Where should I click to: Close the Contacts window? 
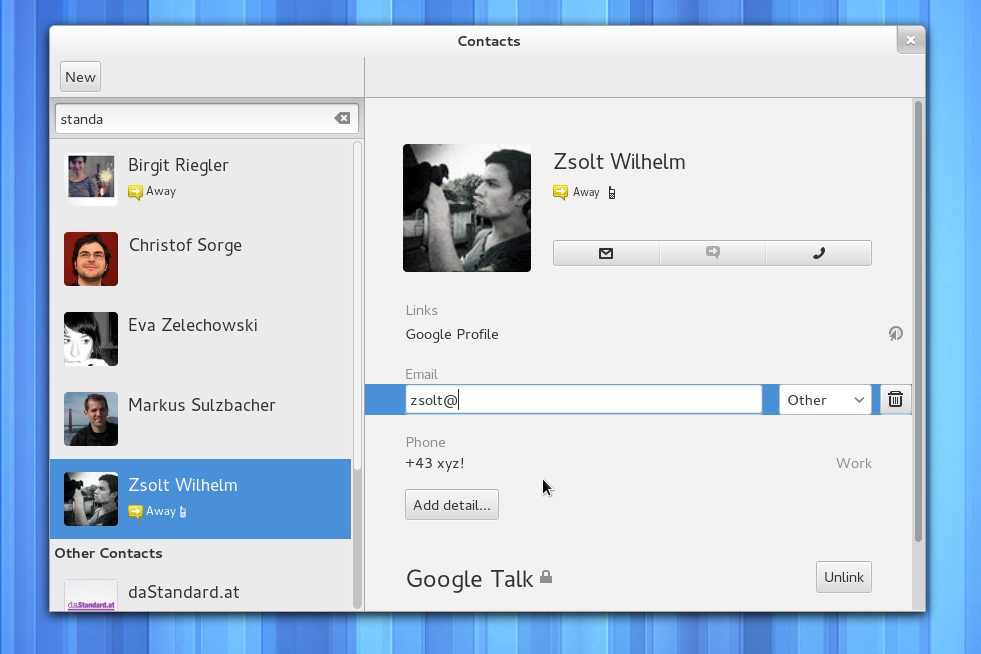(911, 40)
